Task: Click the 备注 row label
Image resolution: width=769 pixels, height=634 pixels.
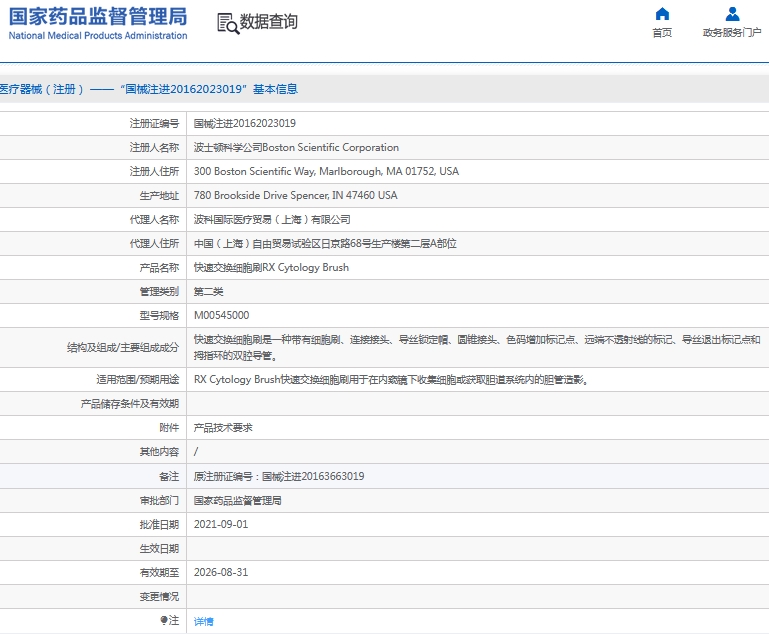Action: coord(169,476)
